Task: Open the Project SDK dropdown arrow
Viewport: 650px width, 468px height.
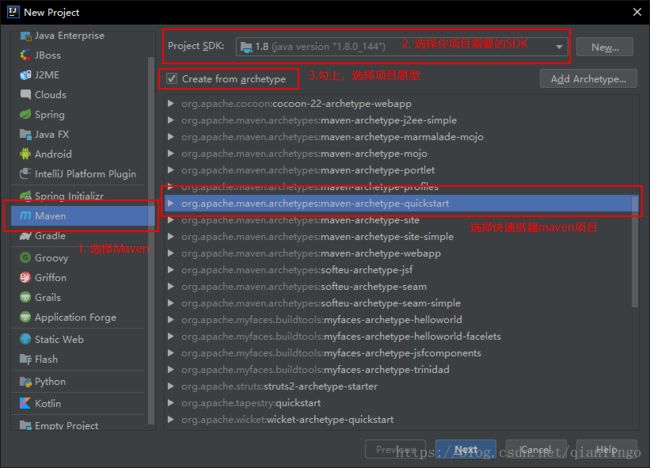Action: (559, 47)
